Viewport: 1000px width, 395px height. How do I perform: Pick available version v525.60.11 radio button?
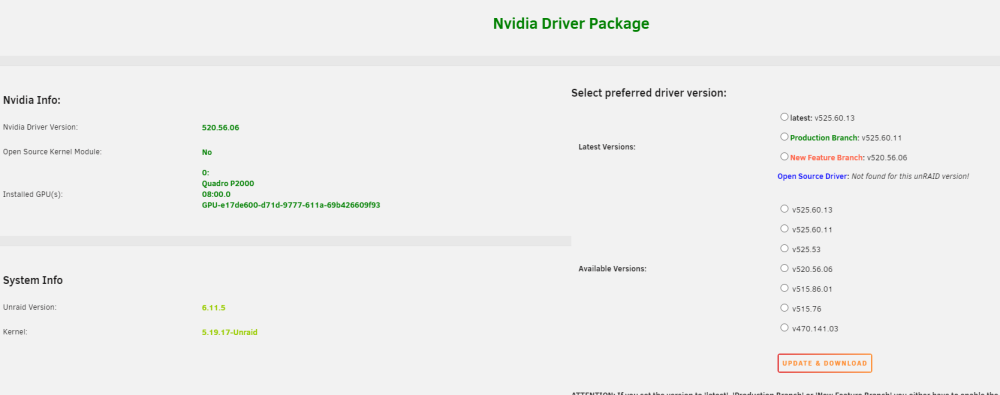(x=784, y=228)
